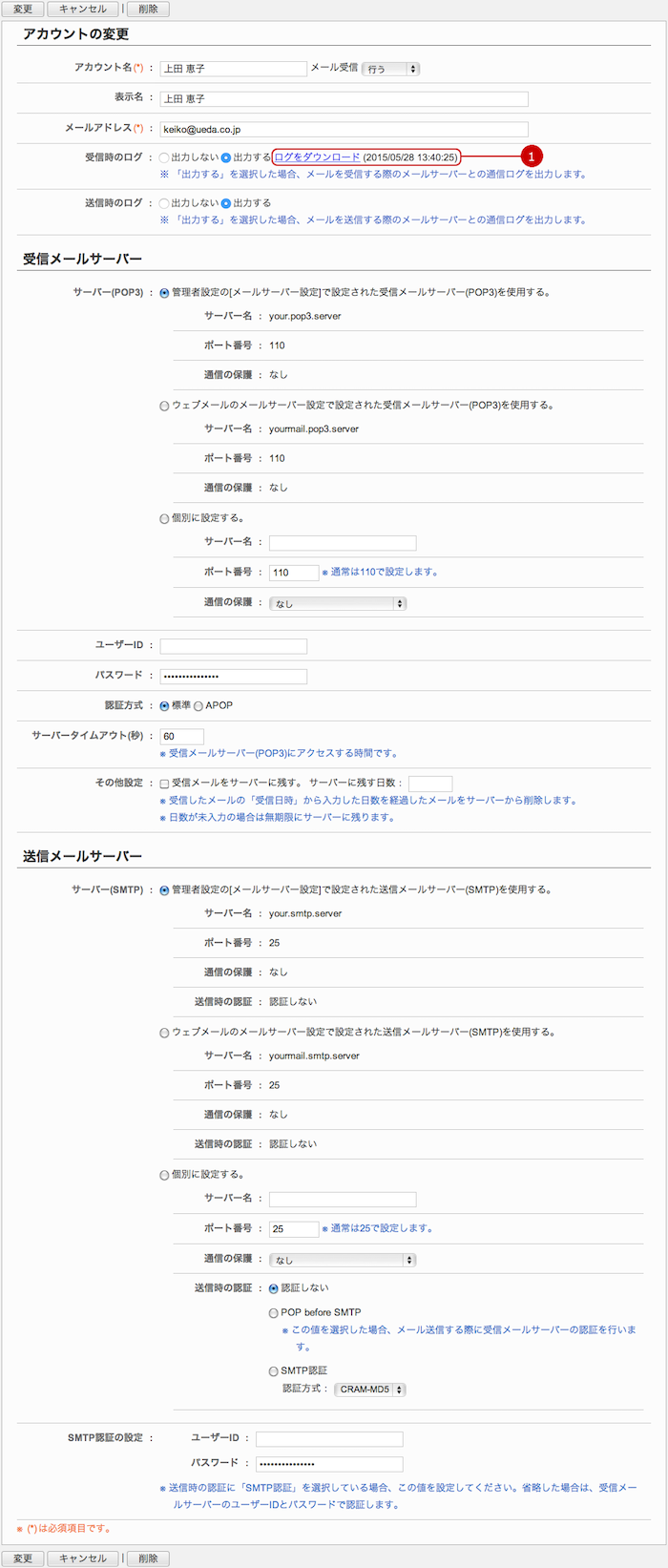The width and height of the screenshot is (668, 1568).
Task: Click the 送信メールサーバー section heading
Action: pyautogui.click(x=82, y=856)
